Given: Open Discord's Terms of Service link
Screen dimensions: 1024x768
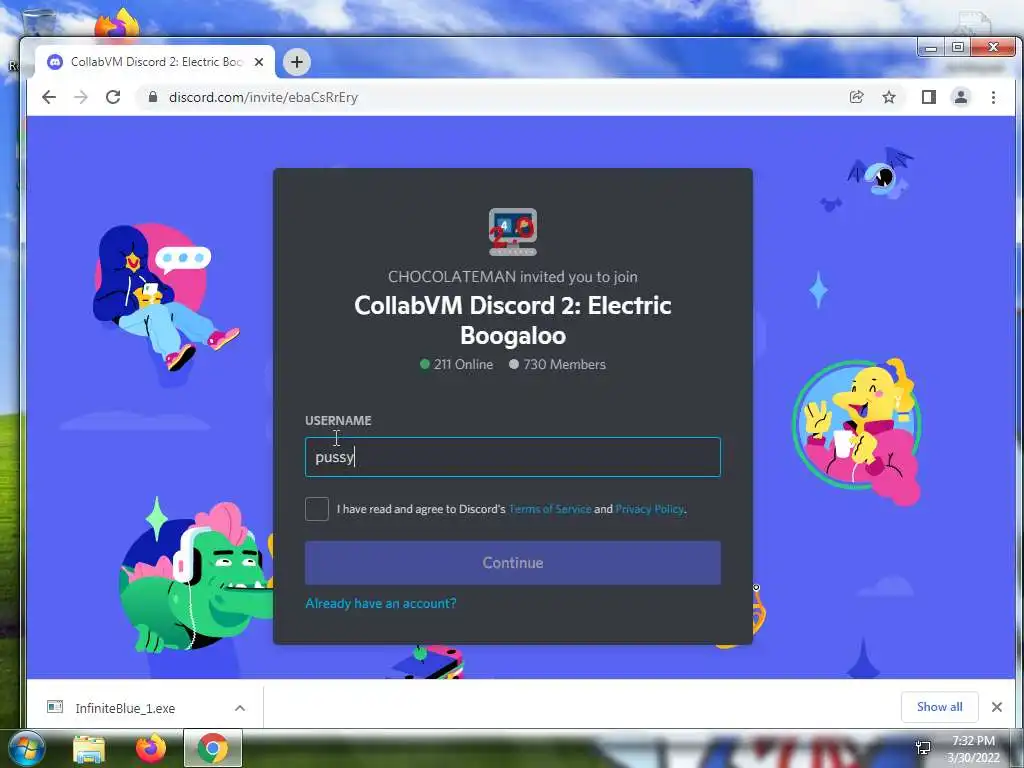Looking at the screenshot, I should 550,509.
